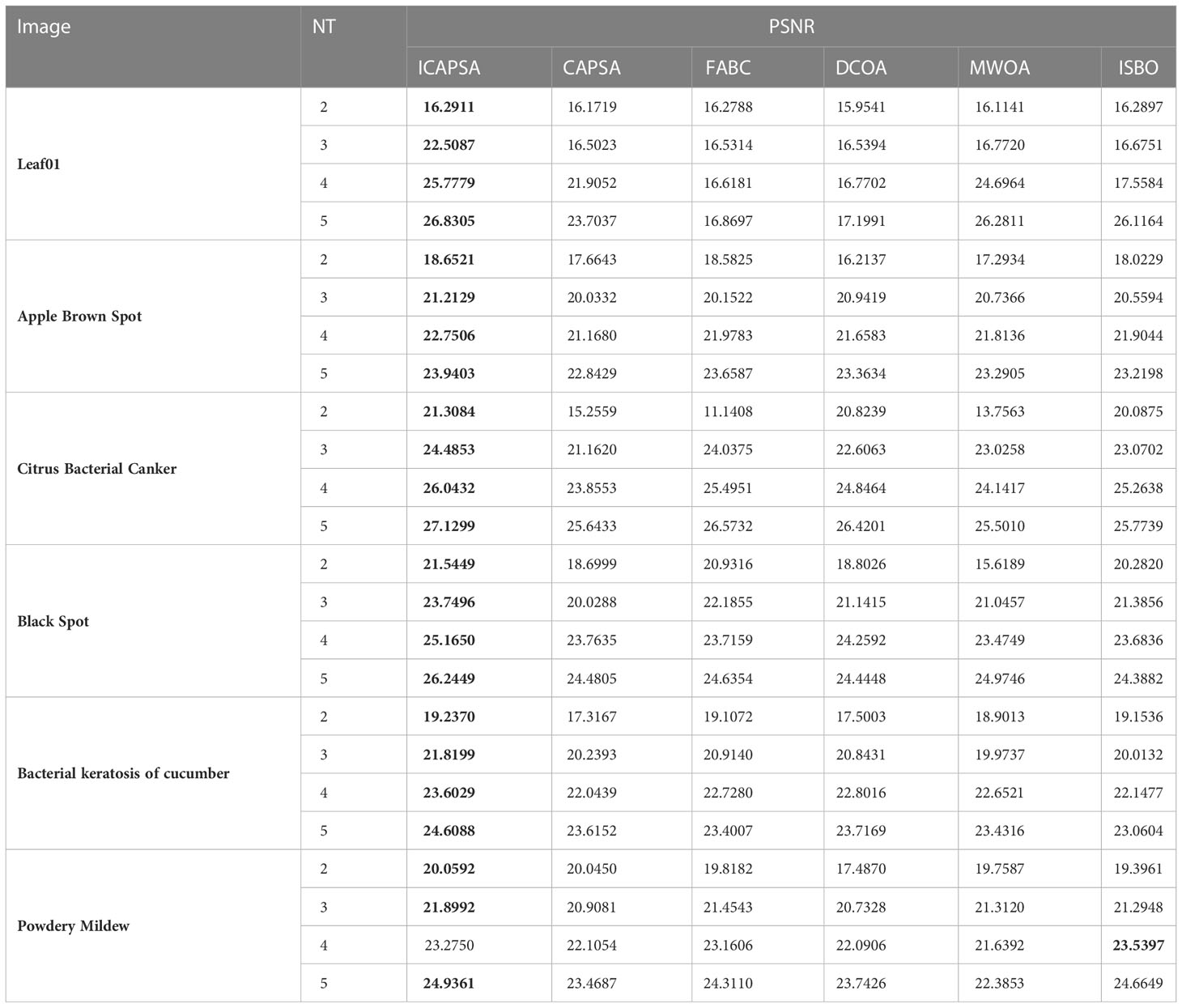Select the value 20.0450

point(592,869)
